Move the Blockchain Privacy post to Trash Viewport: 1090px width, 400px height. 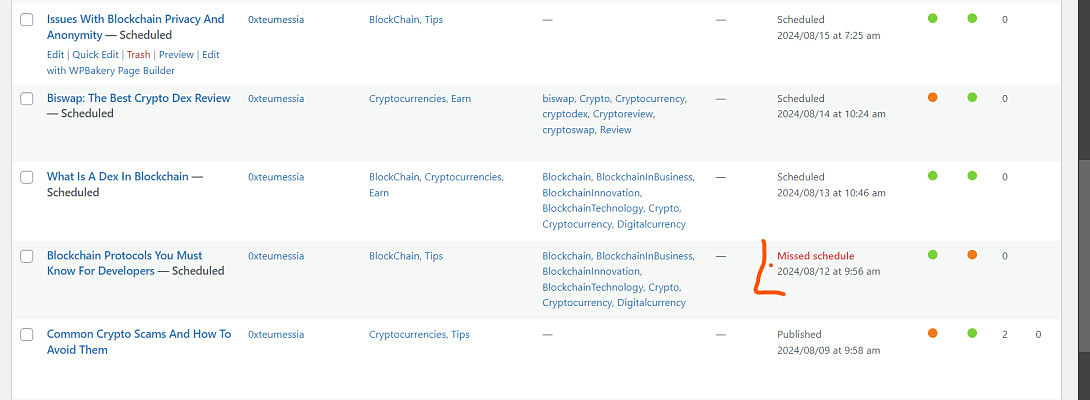point(138,55)
